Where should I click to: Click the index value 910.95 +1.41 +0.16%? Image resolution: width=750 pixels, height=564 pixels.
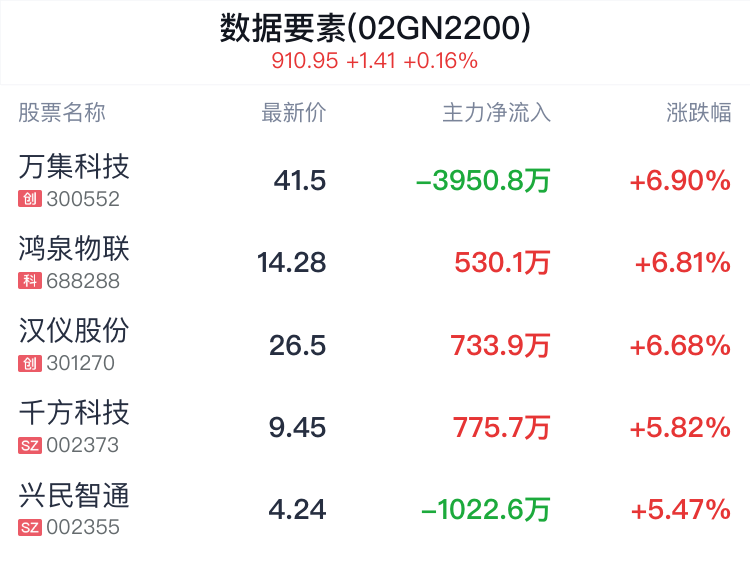(375, 61)
